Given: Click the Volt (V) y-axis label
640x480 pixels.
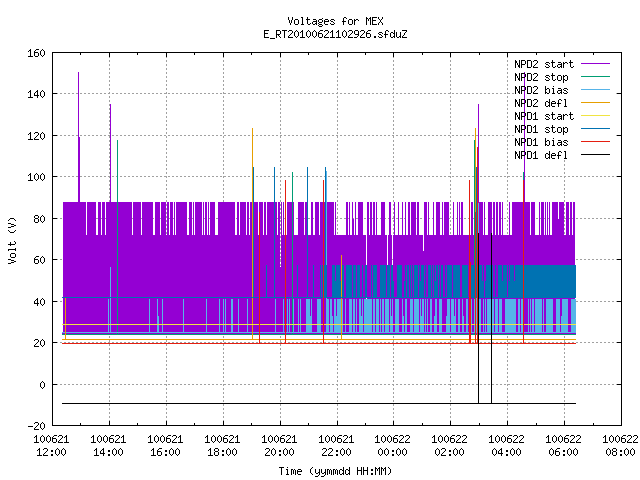Looking at the screenshot, I should click(13, 240).
